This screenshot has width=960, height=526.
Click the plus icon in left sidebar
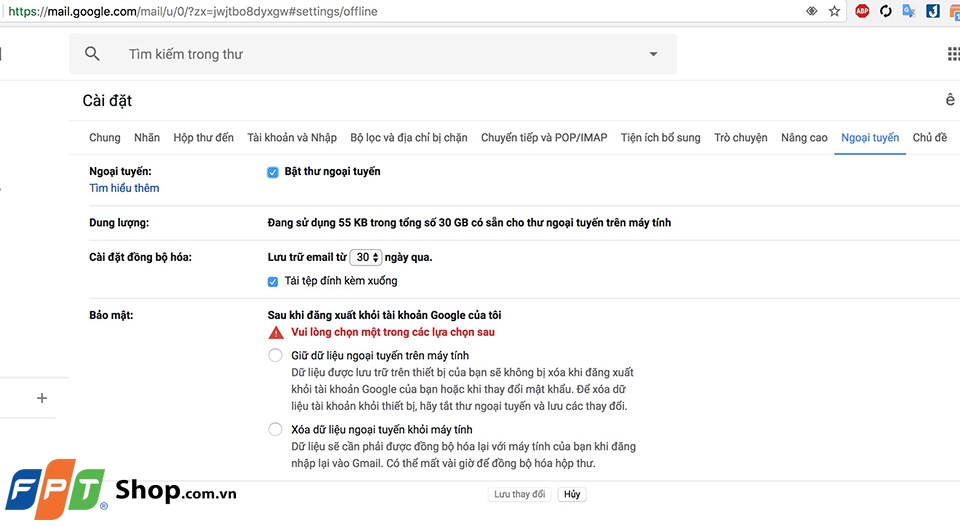click(42, 398)
